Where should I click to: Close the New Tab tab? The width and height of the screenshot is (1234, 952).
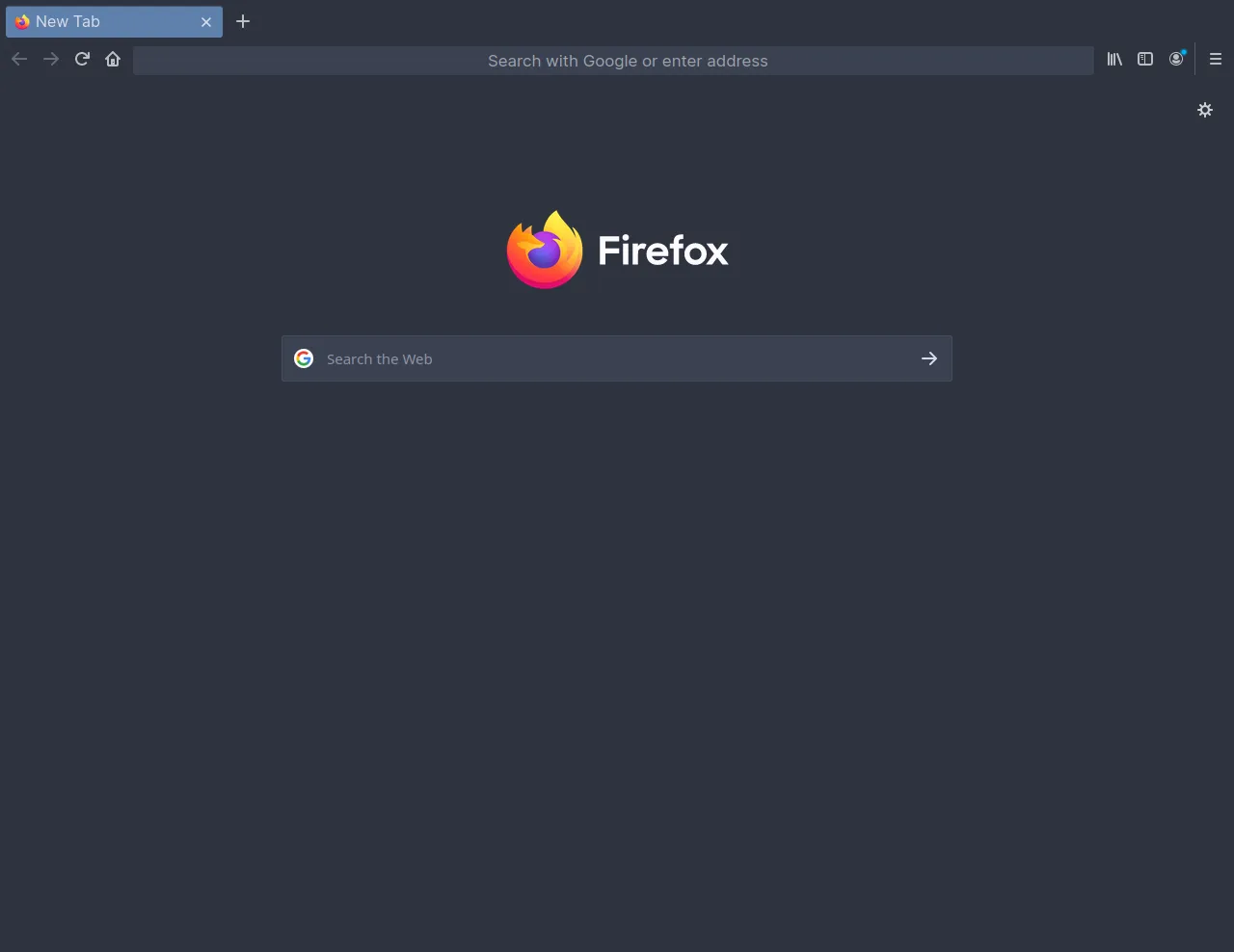tap(205, 22)
